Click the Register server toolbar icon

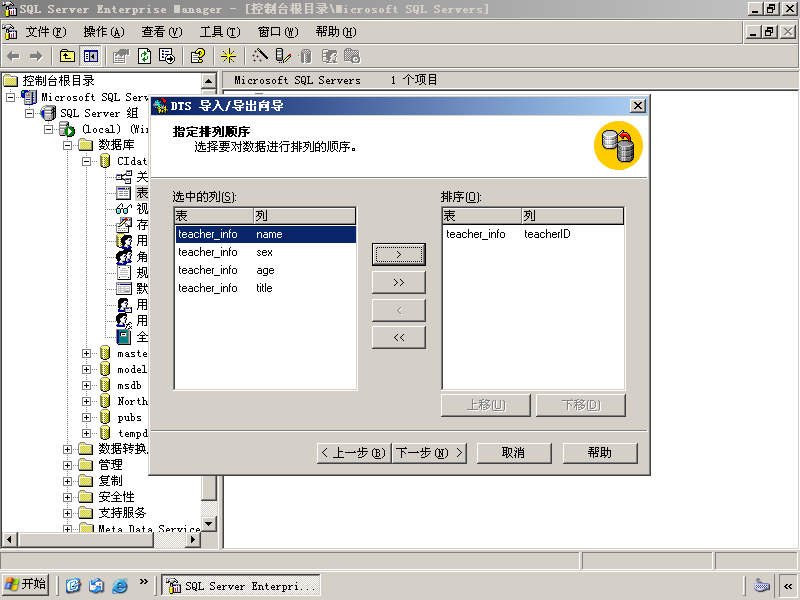tap(283, 56)
